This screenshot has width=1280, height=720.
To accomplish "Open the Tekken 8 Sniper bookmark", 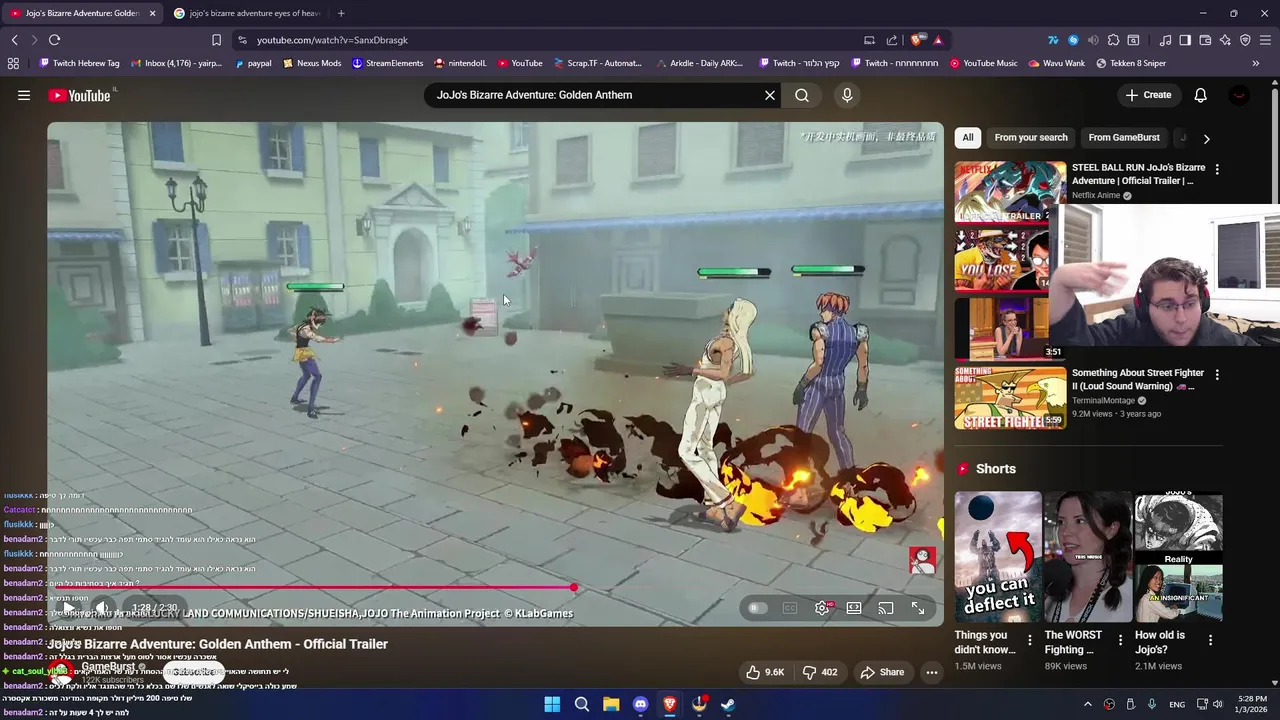I will 1130,63.
